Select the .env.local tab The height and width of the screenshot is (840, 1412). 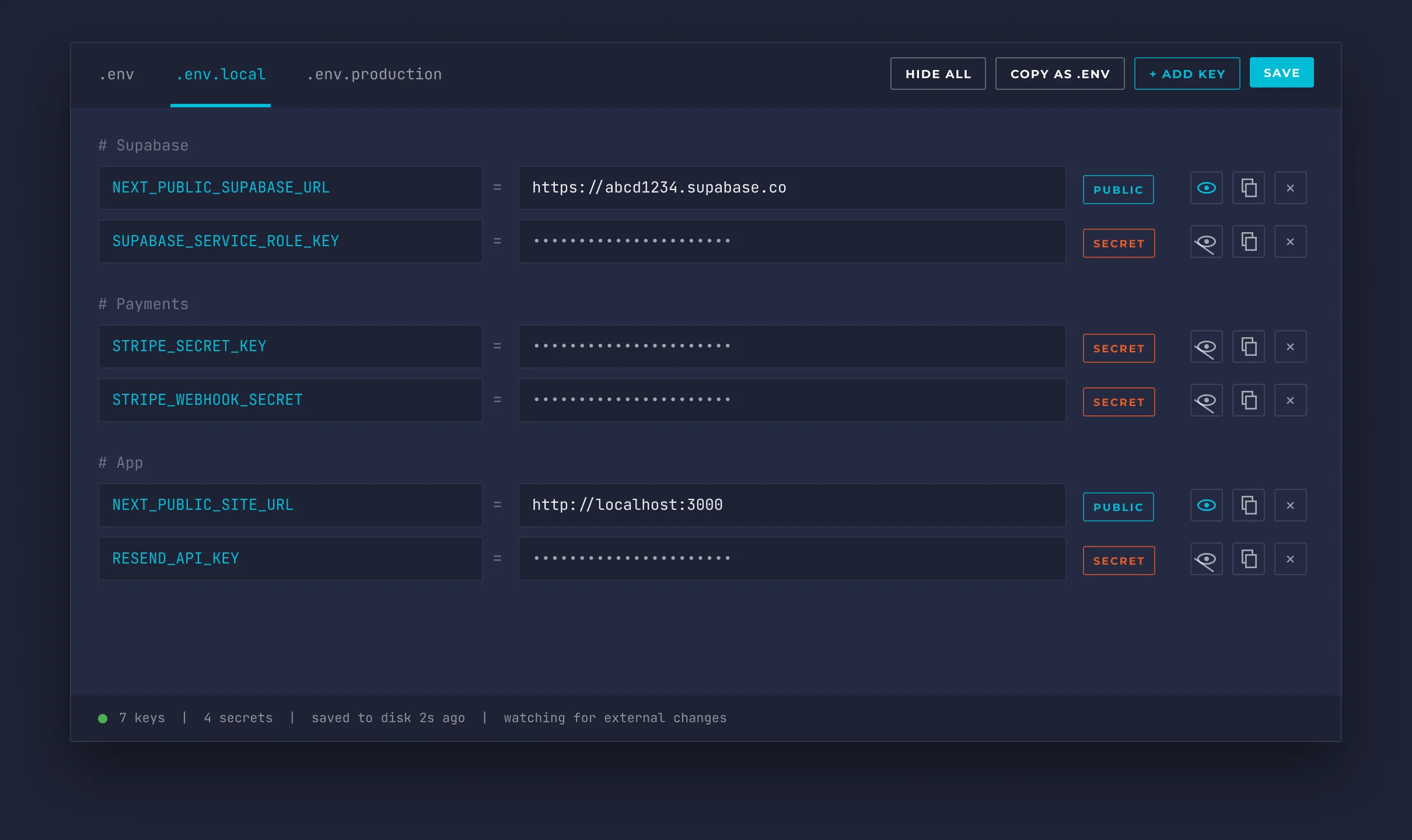click(221, 75)
